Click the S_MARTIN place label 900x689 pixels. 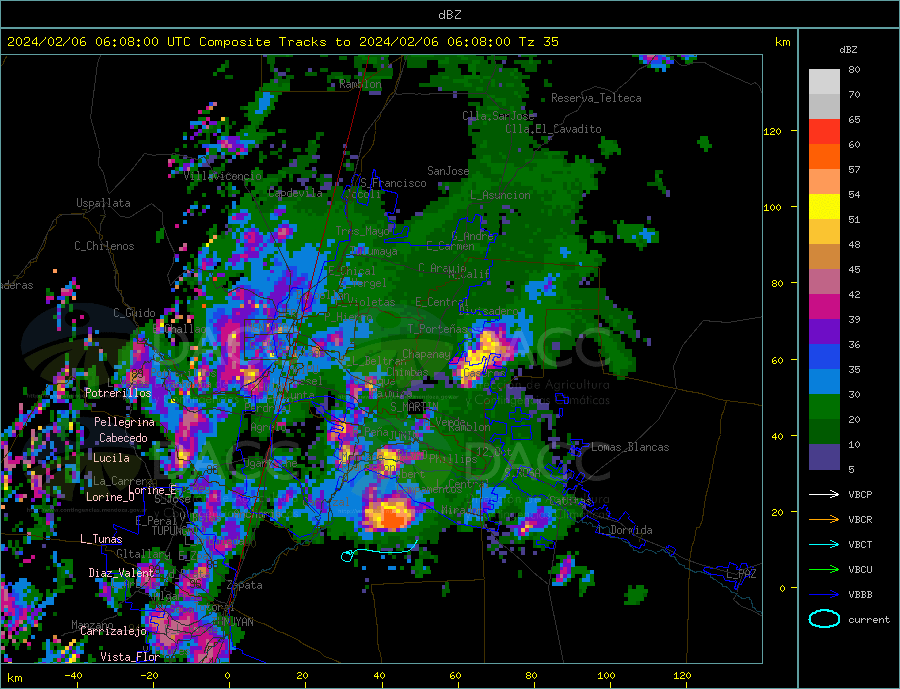click(414, 407)
